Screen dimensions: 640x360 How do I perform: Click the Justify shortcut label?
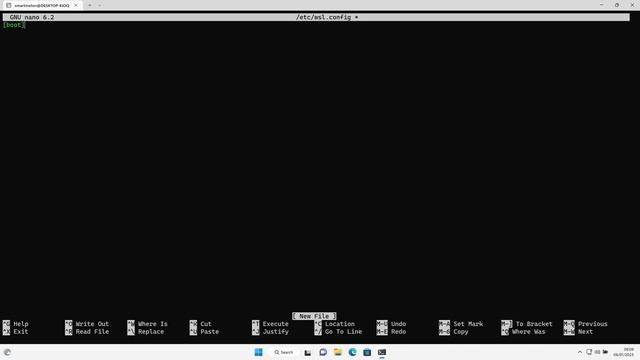tap(276, 331)
